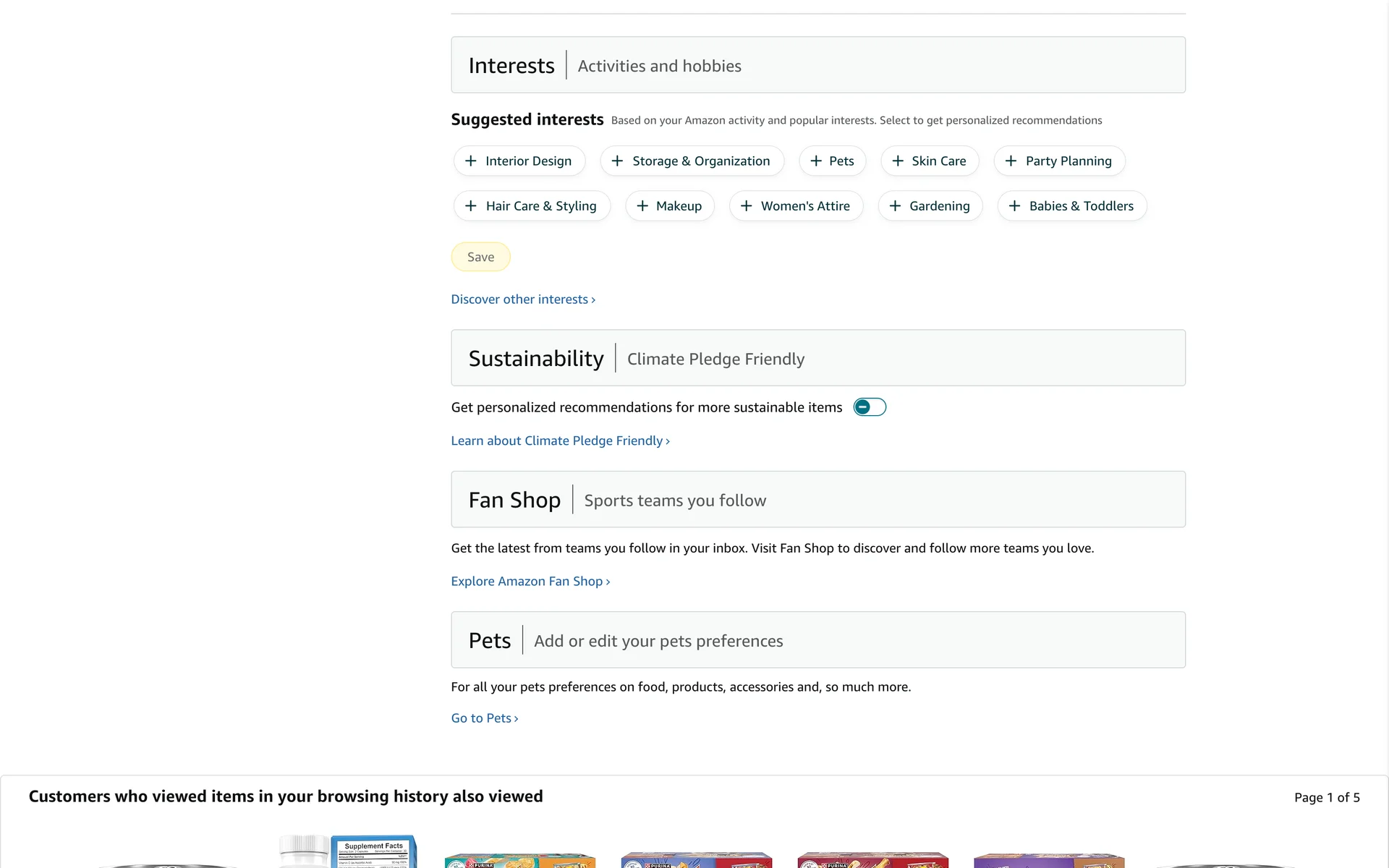
Task: Open Discover other interests link
Action: coord(522,299)
